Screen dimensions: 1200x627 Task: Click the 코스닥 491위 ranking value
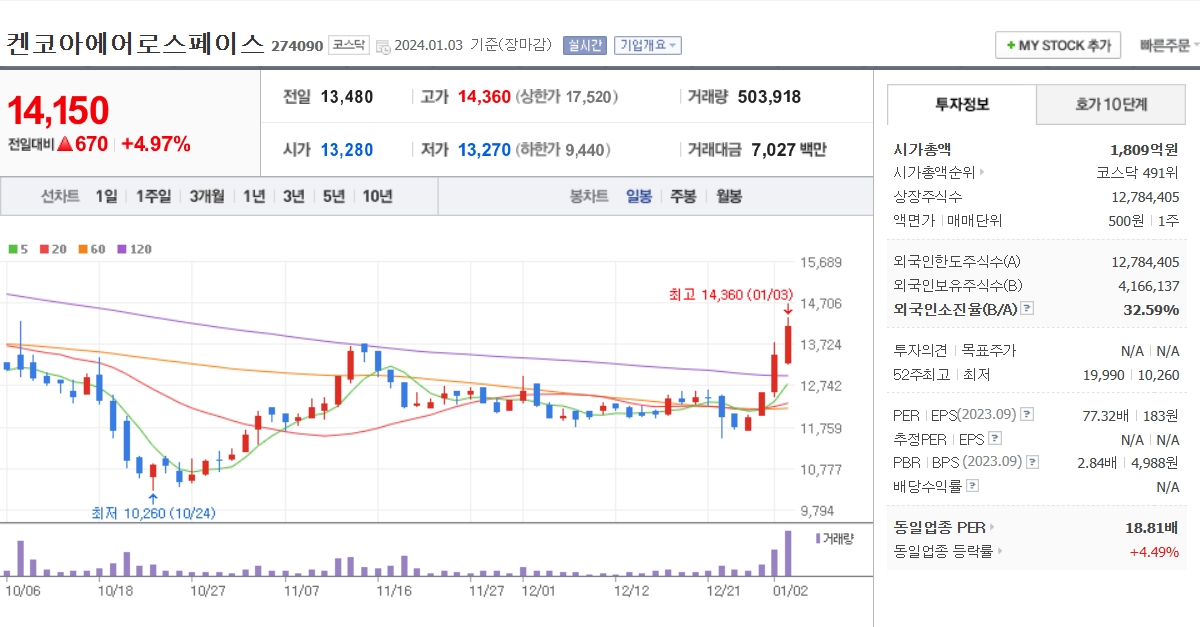pos(1138,172)
